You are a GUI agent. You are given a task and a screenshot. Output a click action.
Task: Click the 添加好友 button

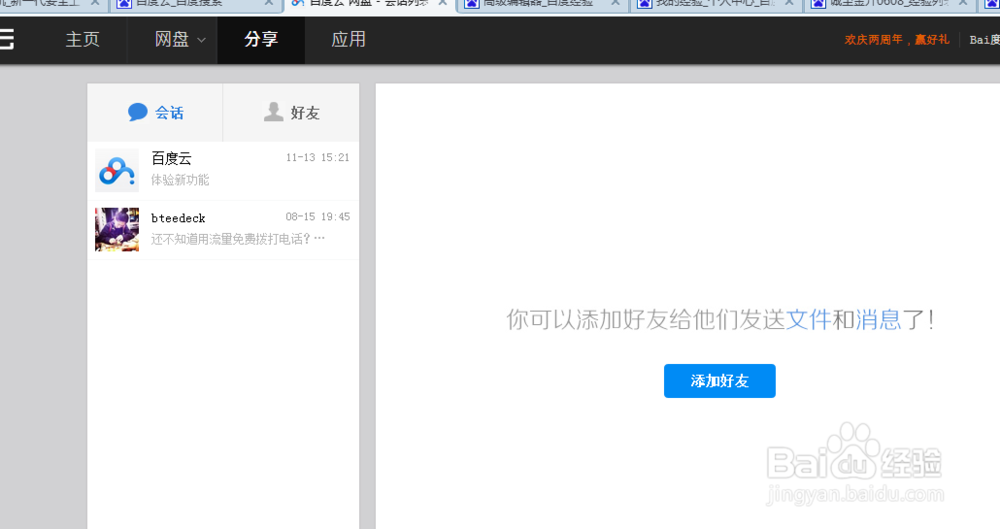[719, 381]
